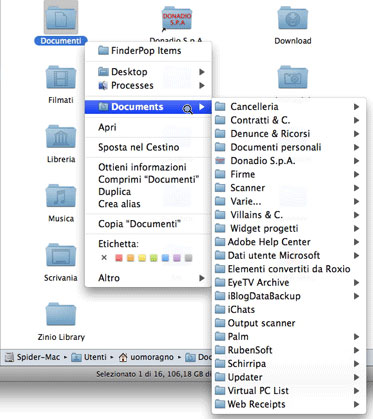The image size is (373, 419).
Task: Click the selected Documenti folder label
Action: pyautogui.click(x=61, y=41)
